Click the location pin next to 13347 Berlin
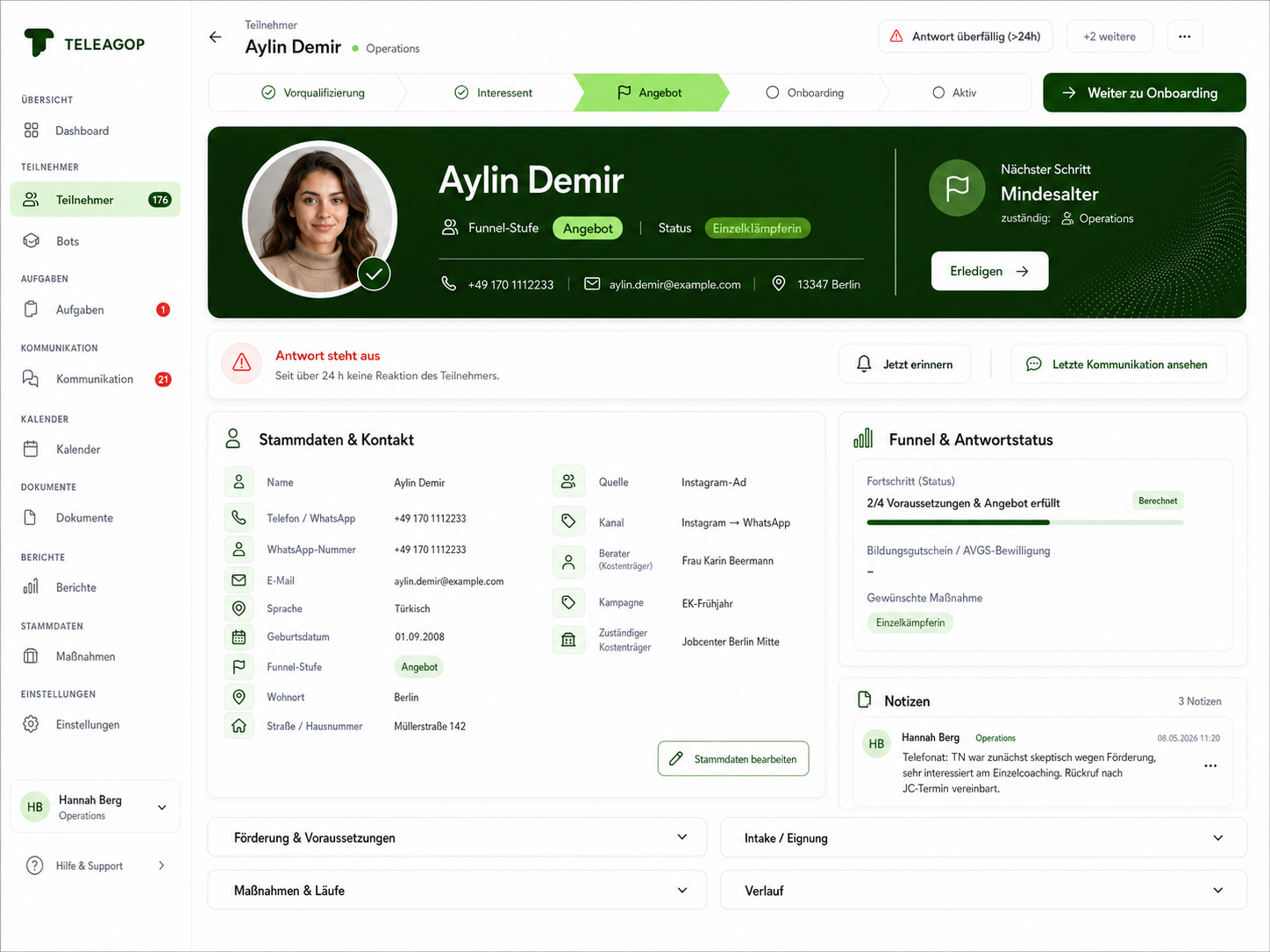Image resolution: width=1270 pixels, height=952 pixels. click(778, 283)
